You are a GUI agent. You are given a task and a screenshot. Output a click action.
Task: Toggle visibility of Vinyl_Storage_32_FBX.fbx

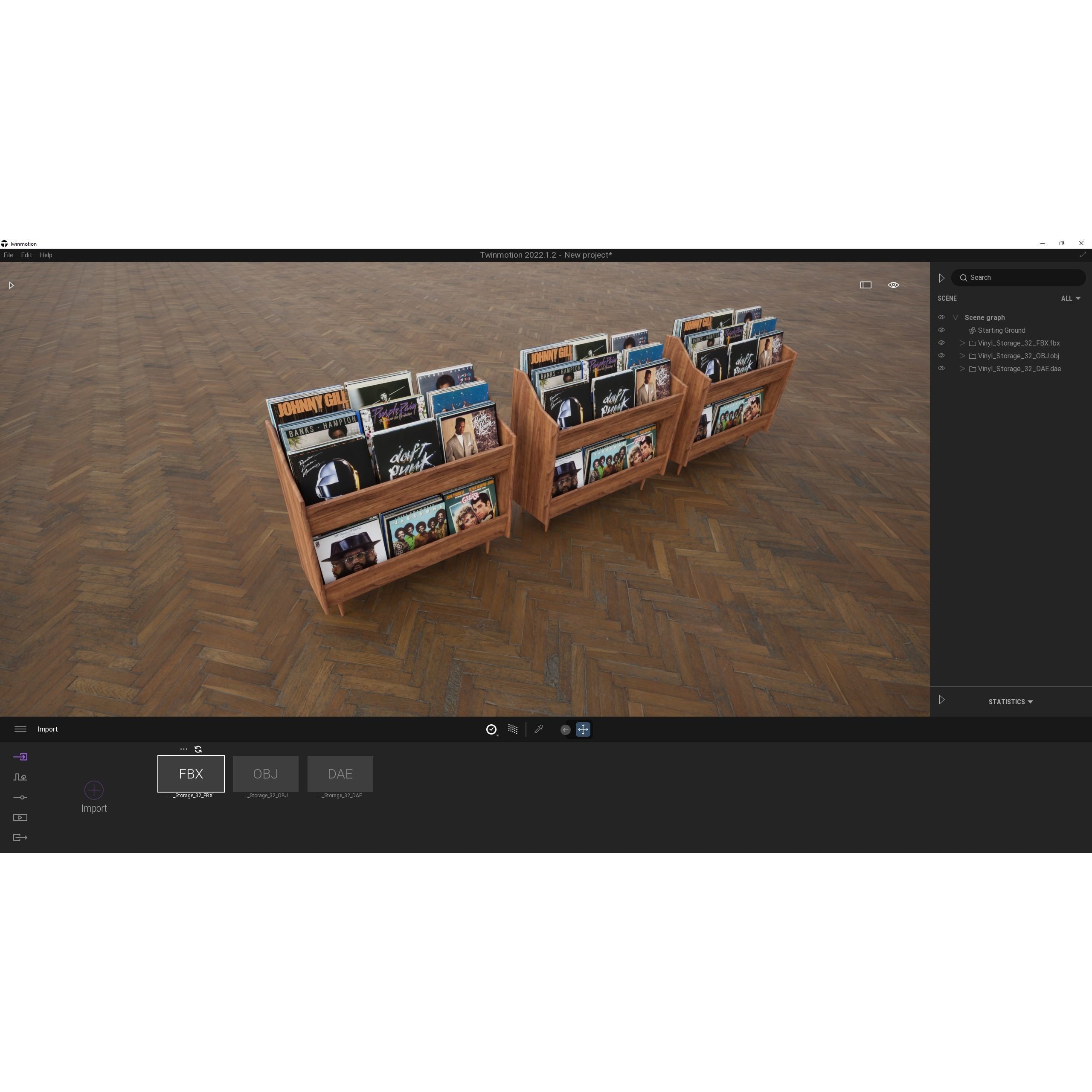(x=942, y=343)
